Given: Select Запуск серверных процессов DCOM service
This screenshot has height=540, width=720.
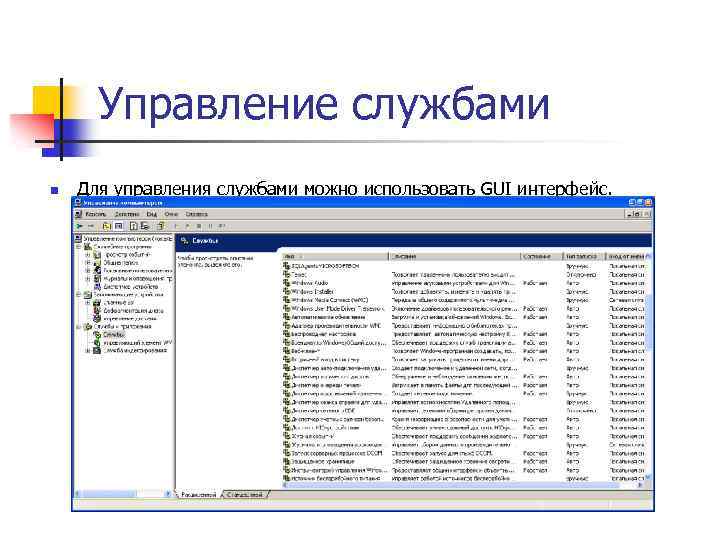Looking at the screenshot, I should pos(464,453).
